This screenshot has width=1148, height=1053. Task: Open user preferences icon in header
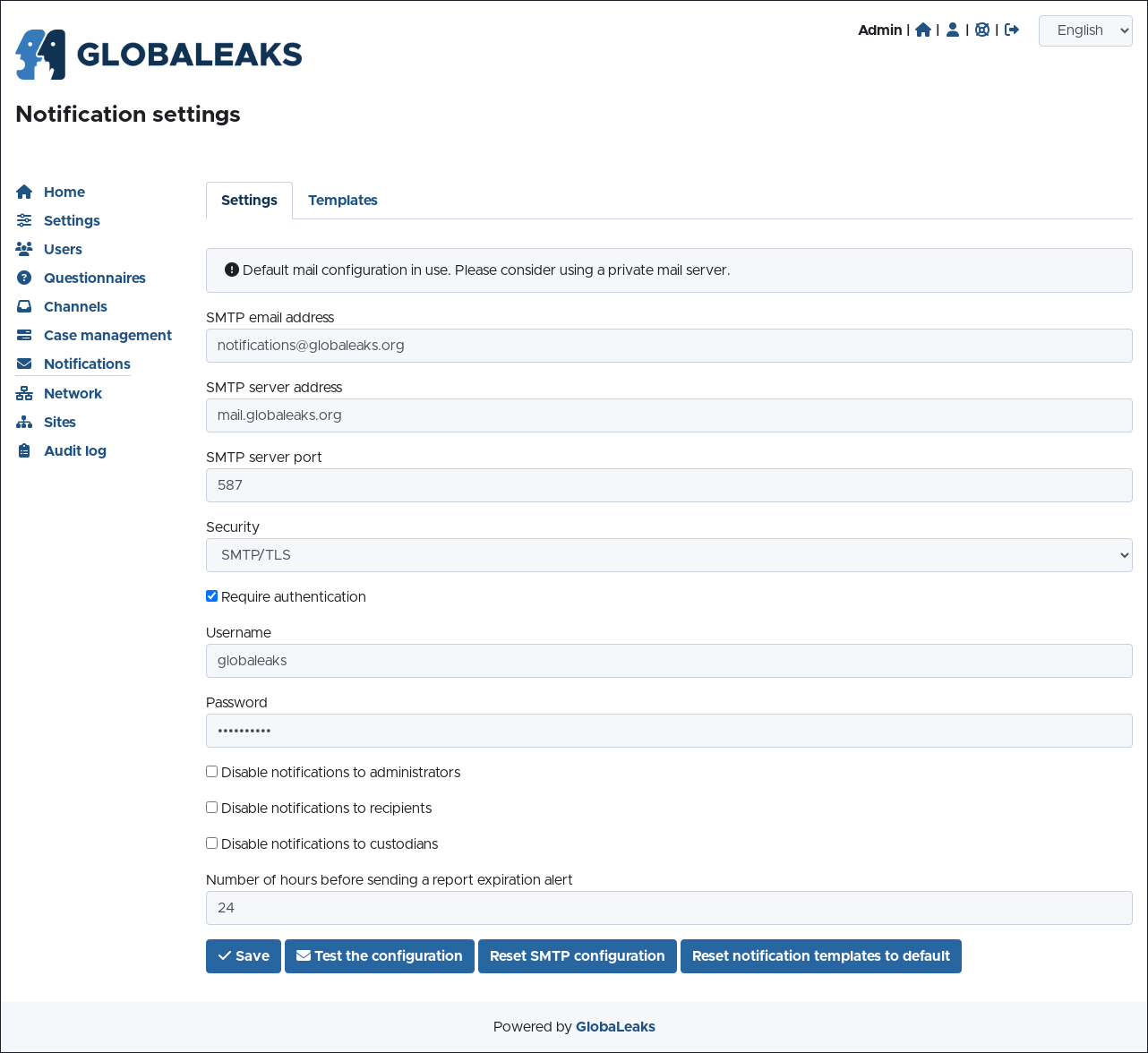[x=953, y=30]
